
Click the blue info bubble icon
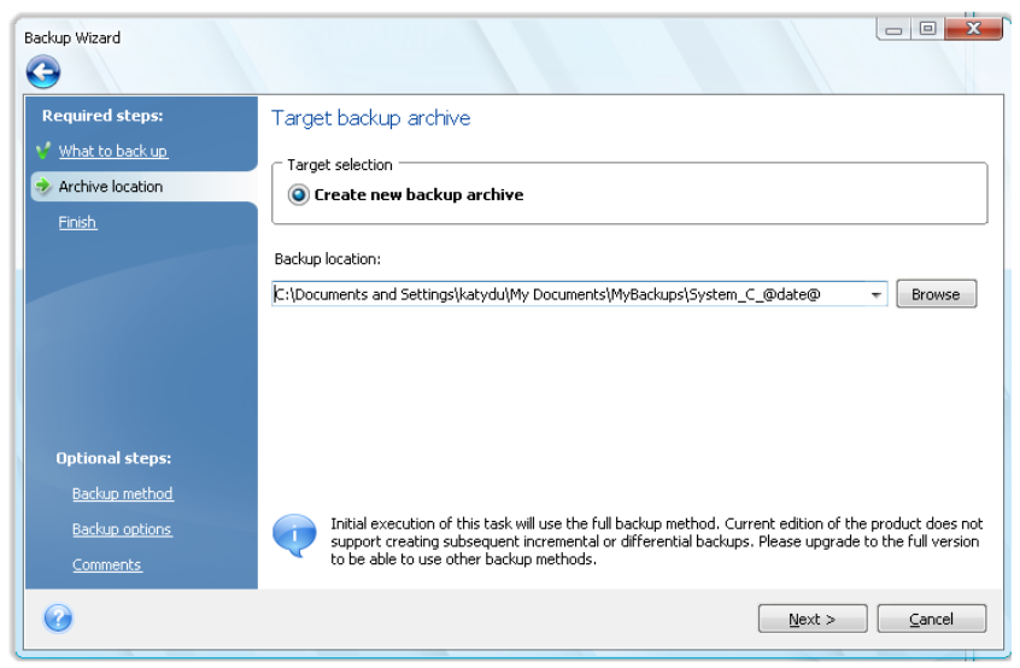295,535
